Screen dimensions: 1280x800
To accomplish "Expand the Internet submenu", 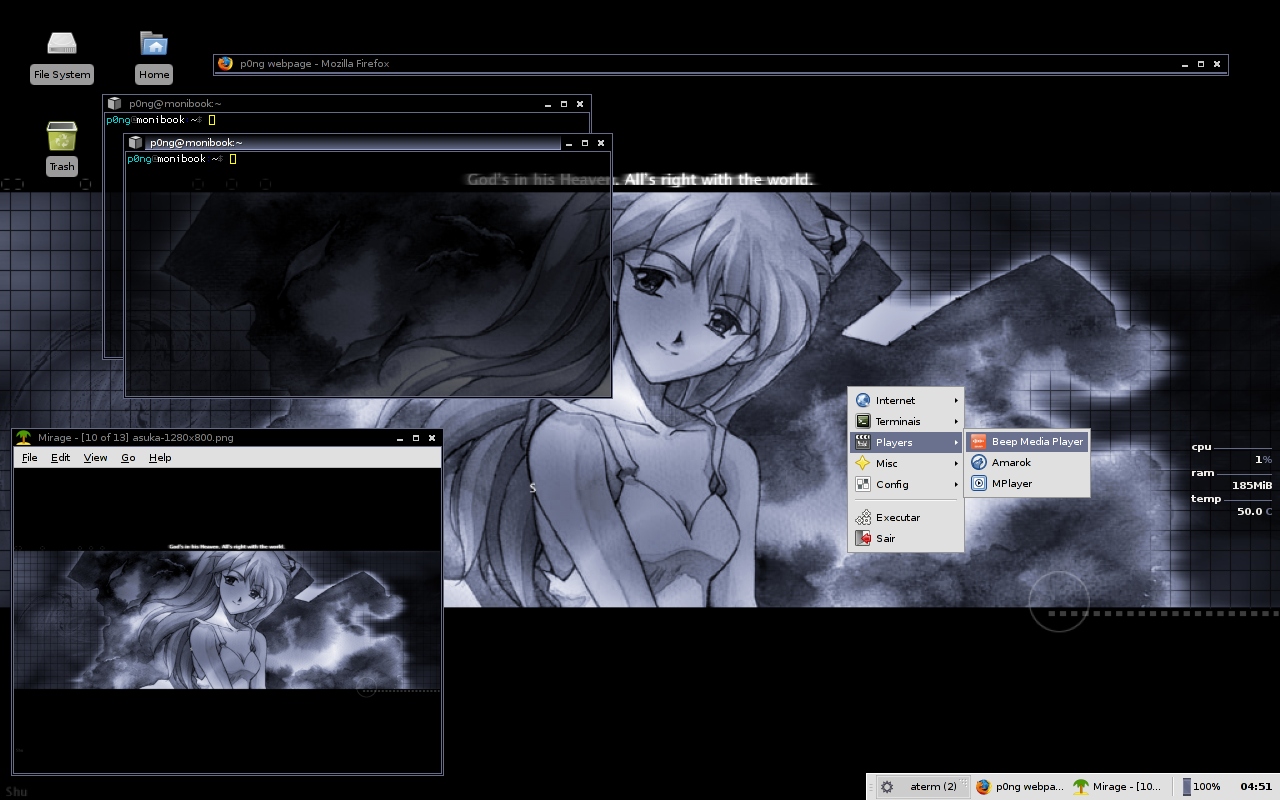I will [x=906, y=400].
